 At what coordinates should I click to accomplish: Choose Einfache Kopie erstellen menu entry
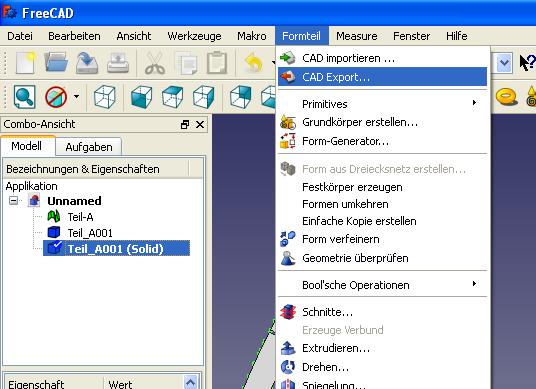(383, 221)
